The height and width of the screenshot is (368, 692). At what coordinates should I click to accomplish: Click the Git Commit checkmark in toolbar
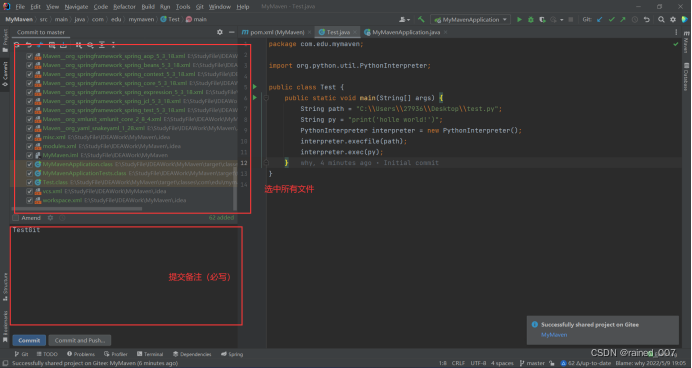(611, 19)
